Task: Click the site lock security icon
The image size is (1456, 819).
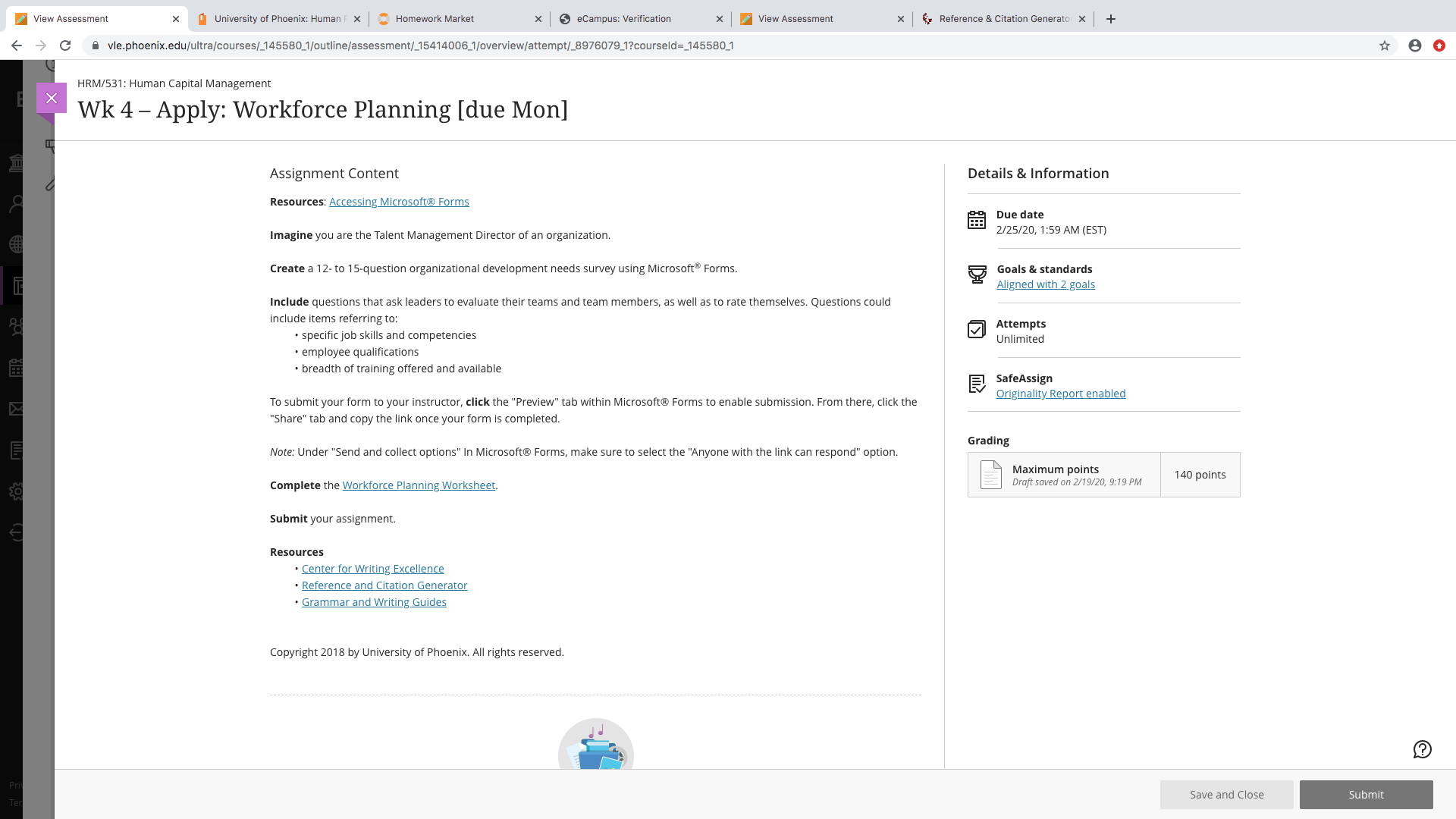Action: tap(96, 45)
